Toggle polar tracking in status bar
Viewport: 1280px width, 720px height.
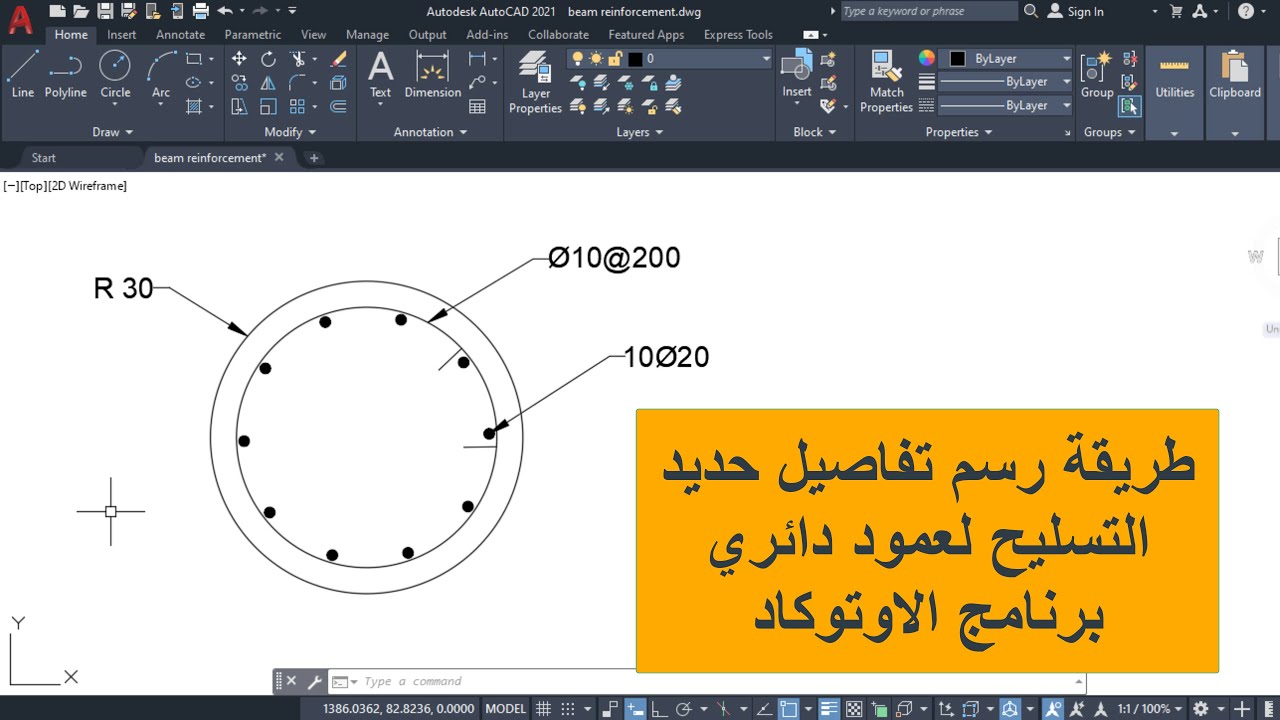click(684, 709)
